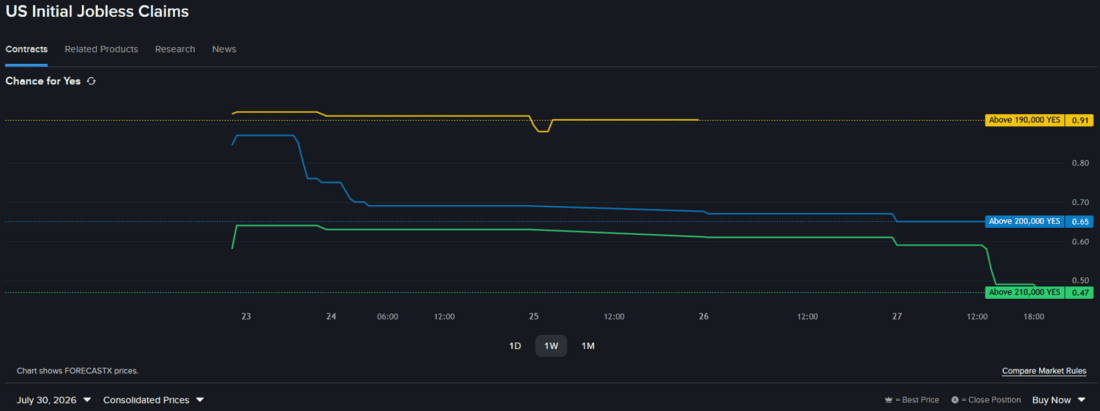Click the crown Best Price legend icon
1100x411 pixels.
[889, 400]
